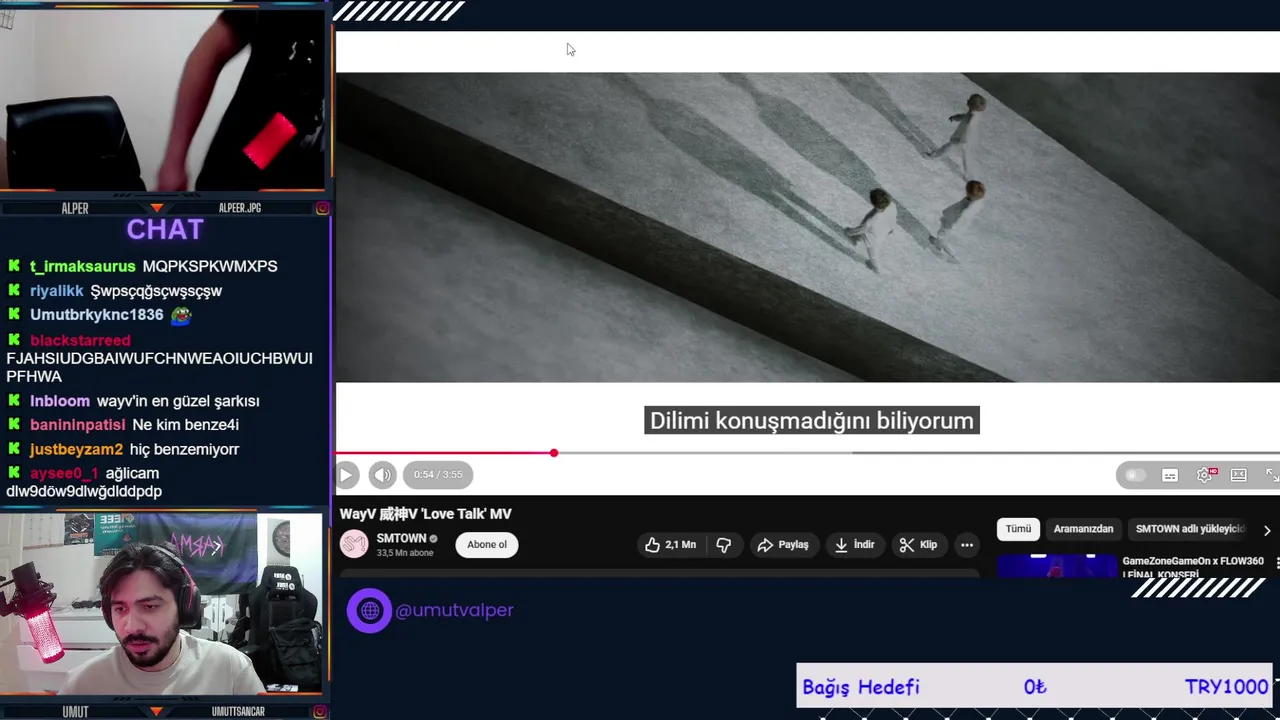The height and width of the screenshot is (720, 1280).
Task: Click the Klip scissors button
Action: [x=918, y=544]
